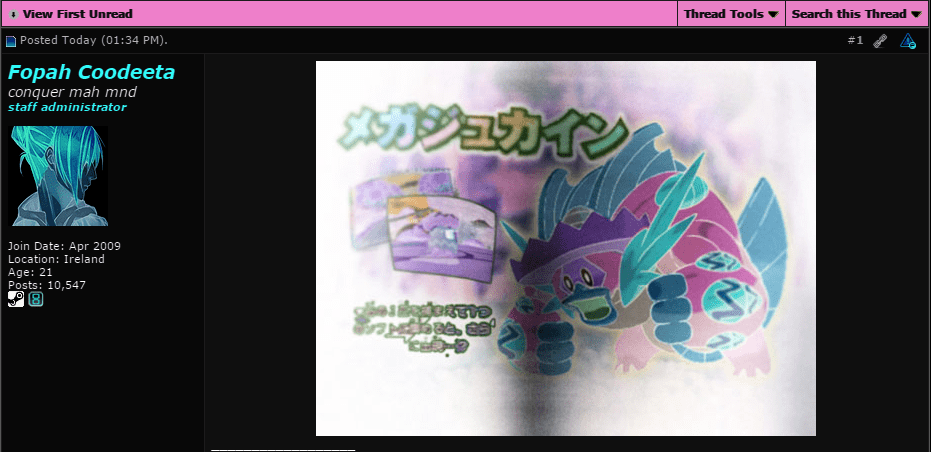Open the Search this Thread dropdown
931x452 pixels.
coord(857,14)
